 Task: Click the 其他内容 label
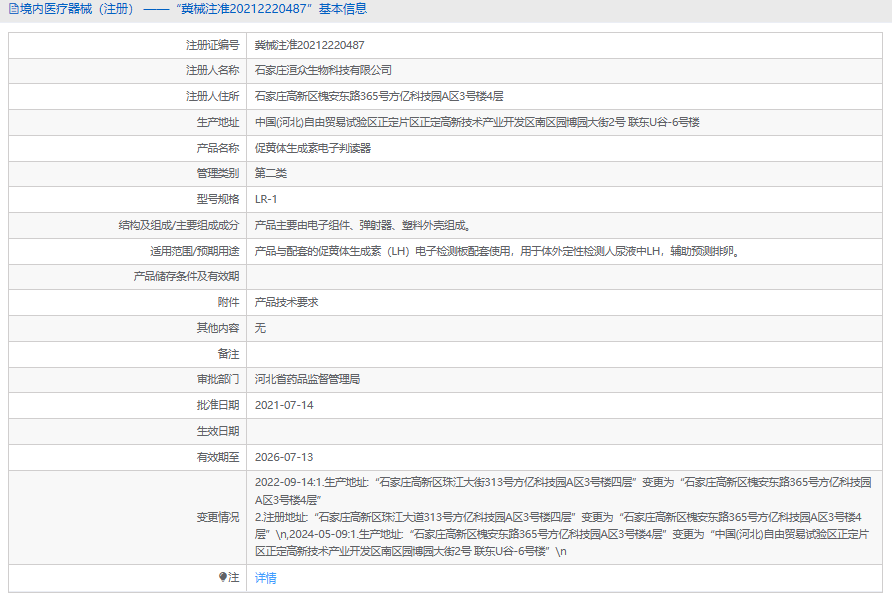[x=218, y=328]
